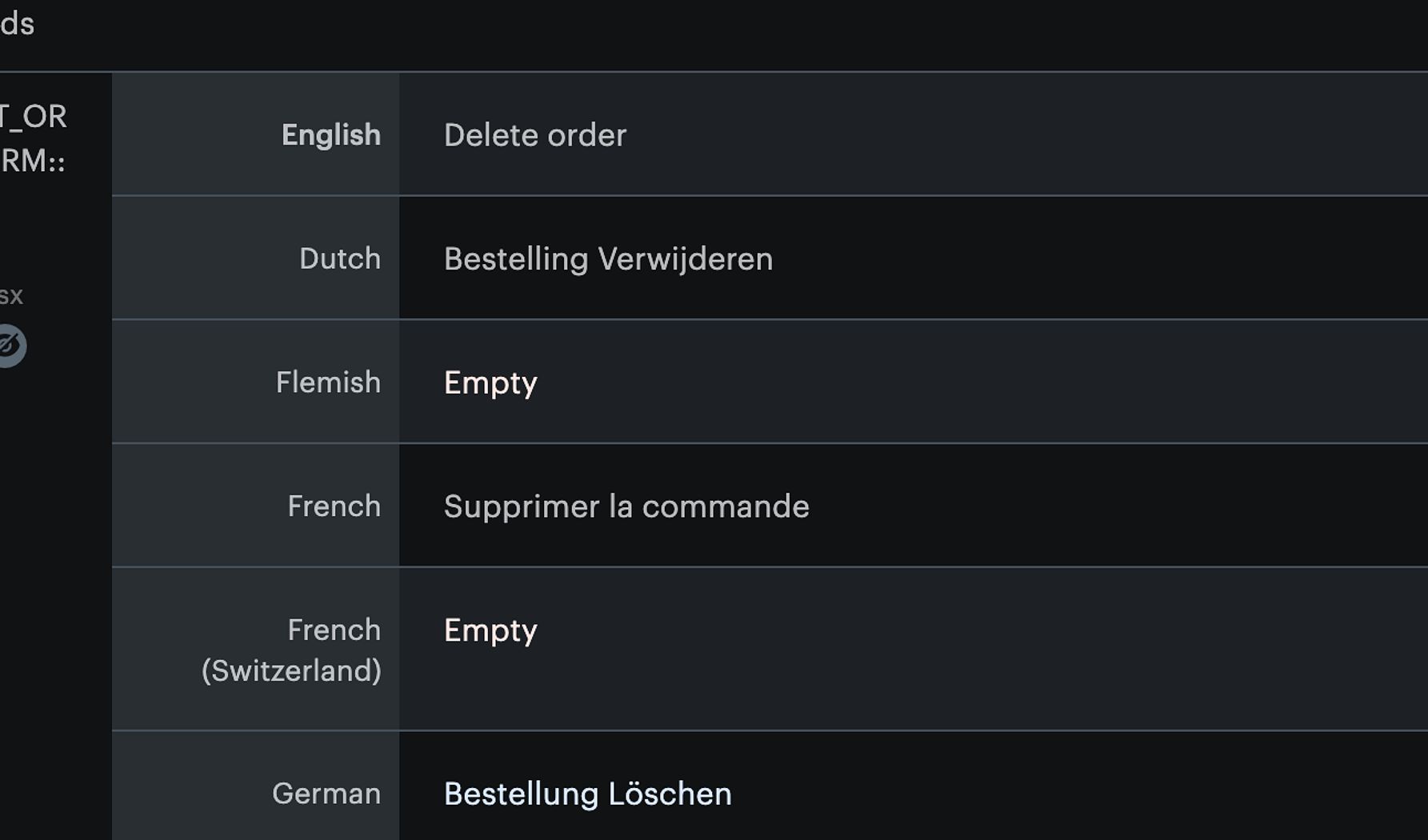Click the French (Switzerland) language label
This screenshot has width=1428, height=840.
tap(292, 650)
